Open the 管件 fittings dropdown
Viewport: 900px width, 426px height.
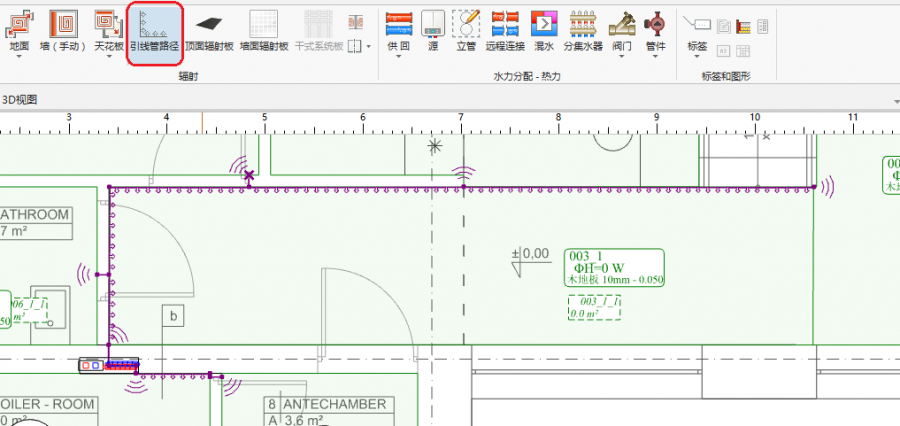click(x=656, y=56)
